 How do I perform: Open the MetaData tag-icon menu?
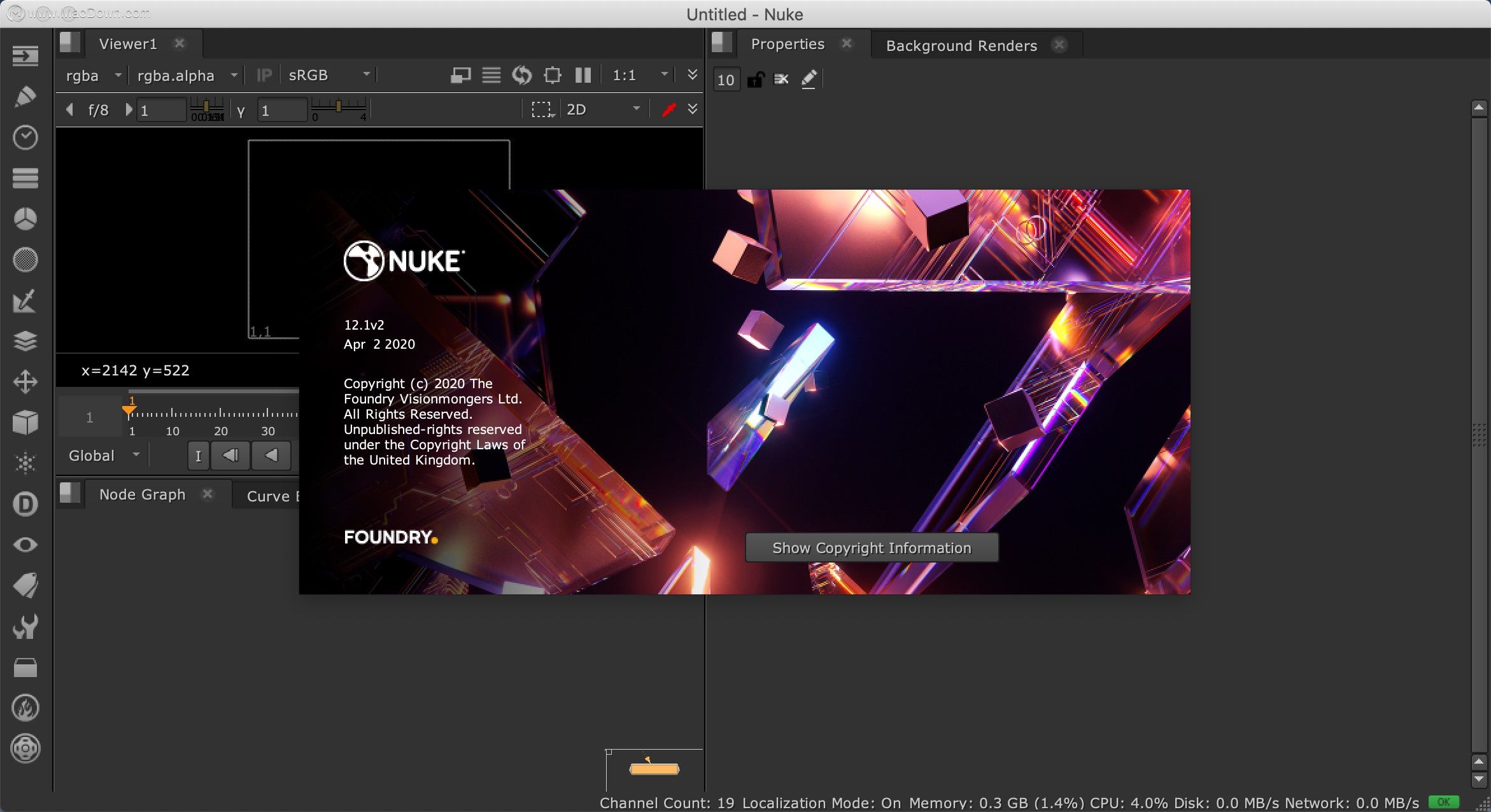pyautogui.click(x=25, y=585)
